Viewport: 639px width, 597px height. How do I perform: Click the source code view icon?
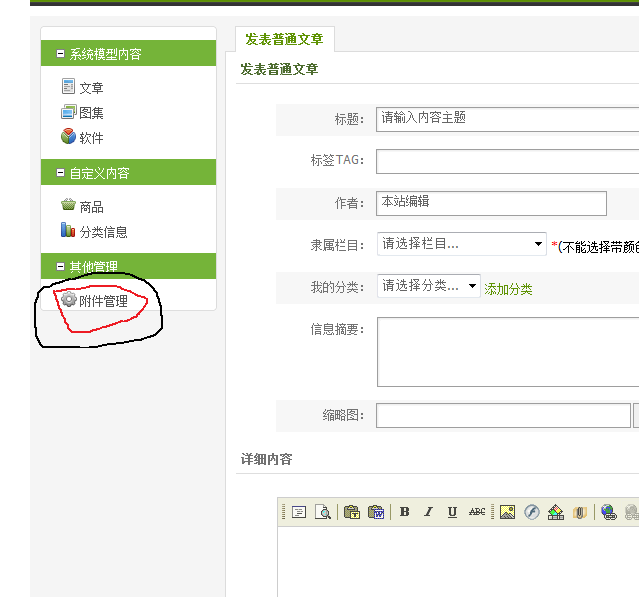tap(298, 512)
